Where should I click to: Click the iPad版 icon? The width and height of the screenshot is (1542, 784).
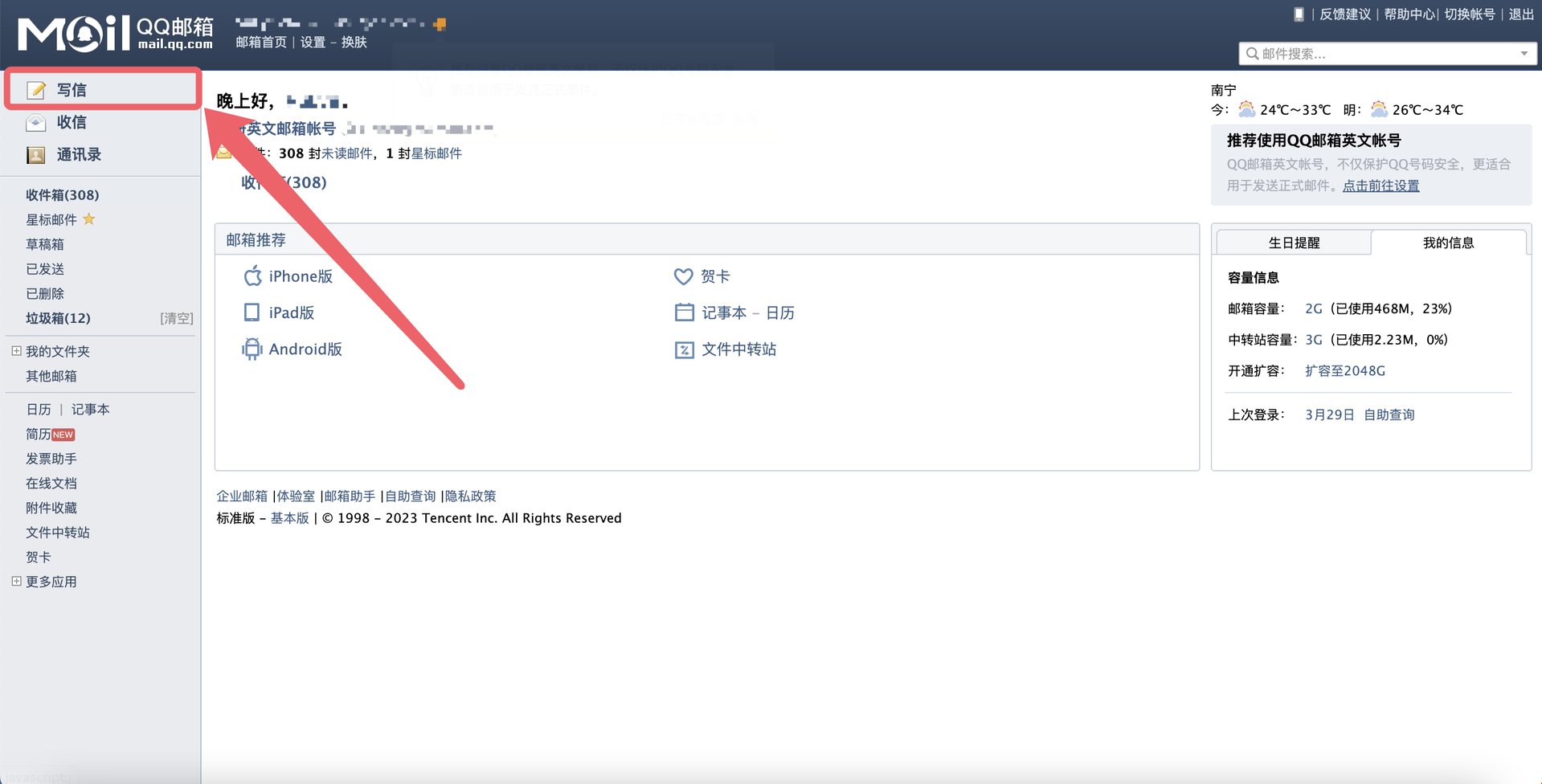(x=252, y=312)
